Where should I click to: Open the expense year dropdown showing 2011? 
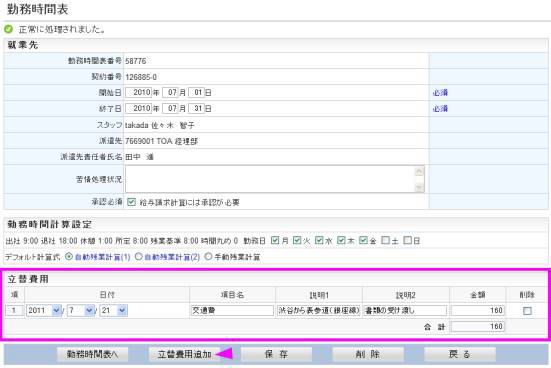(44, 310)
